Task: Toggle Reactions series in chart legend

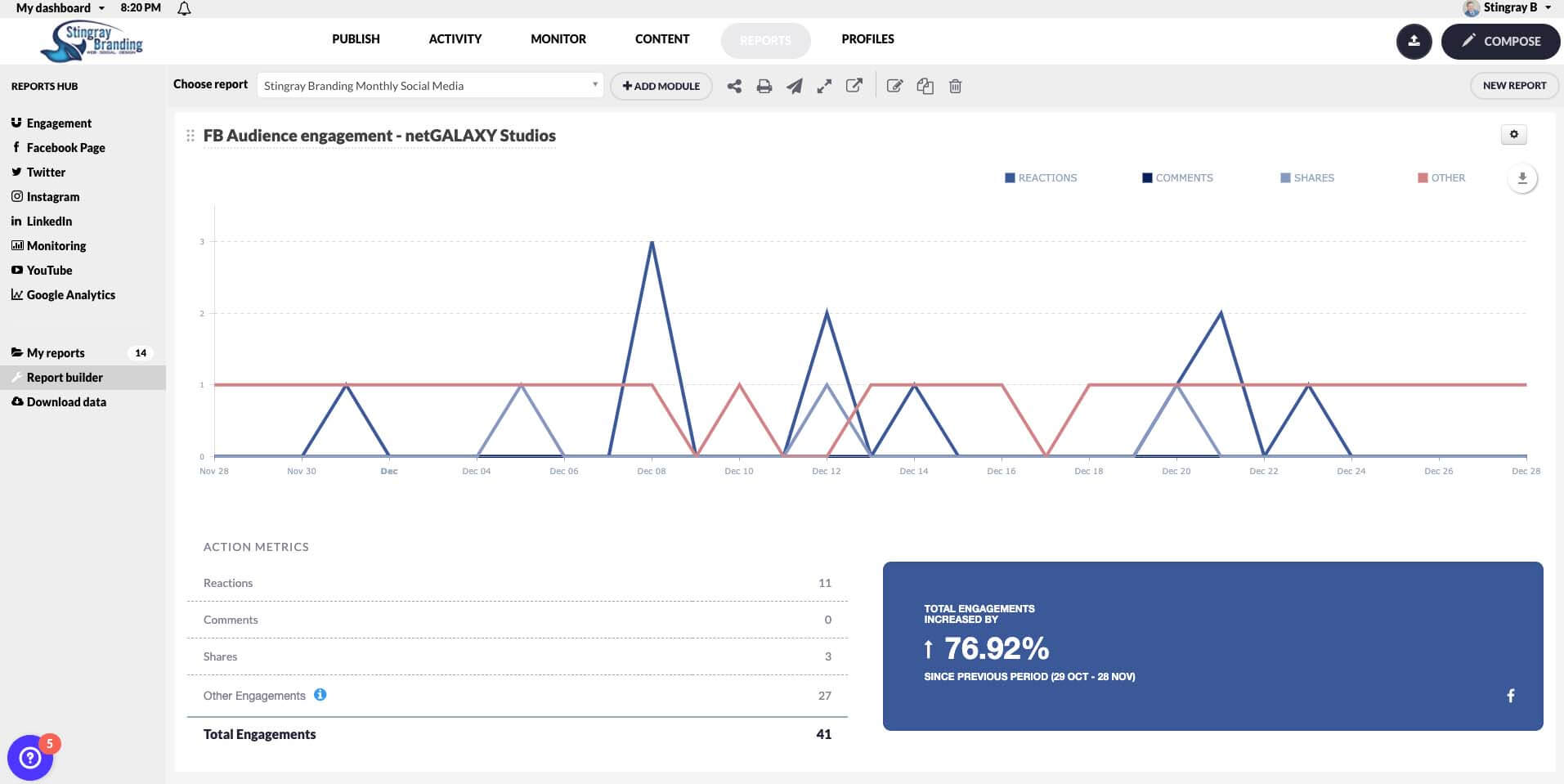Action: click(1041, 177)
